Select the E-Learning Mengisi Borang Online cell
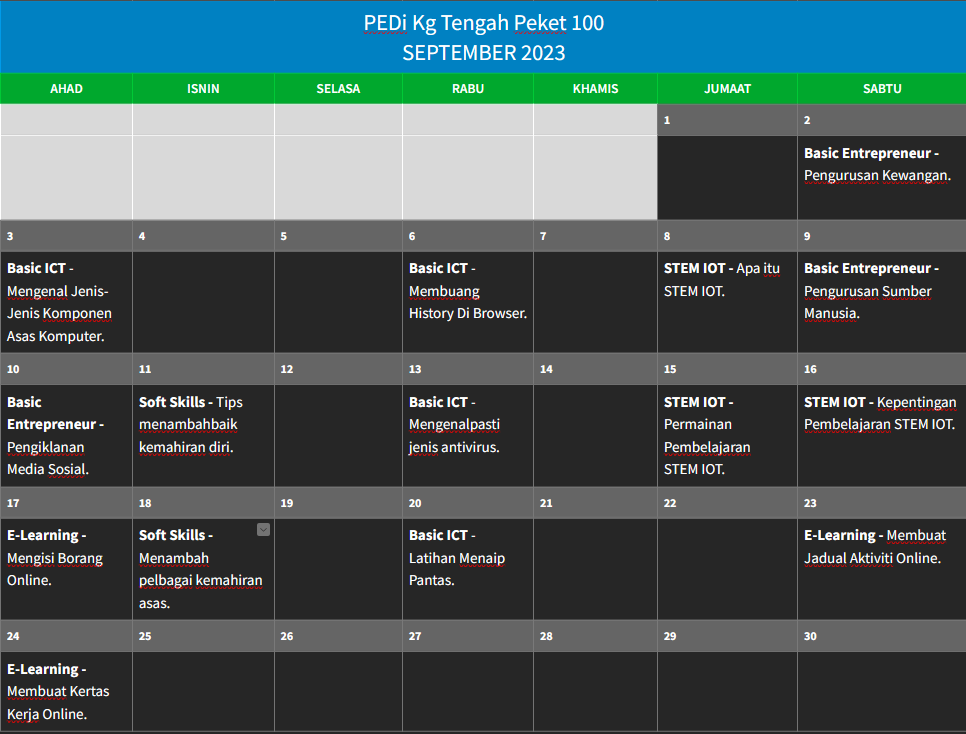This screenshot has width=966, height=734. click(67, 569)
